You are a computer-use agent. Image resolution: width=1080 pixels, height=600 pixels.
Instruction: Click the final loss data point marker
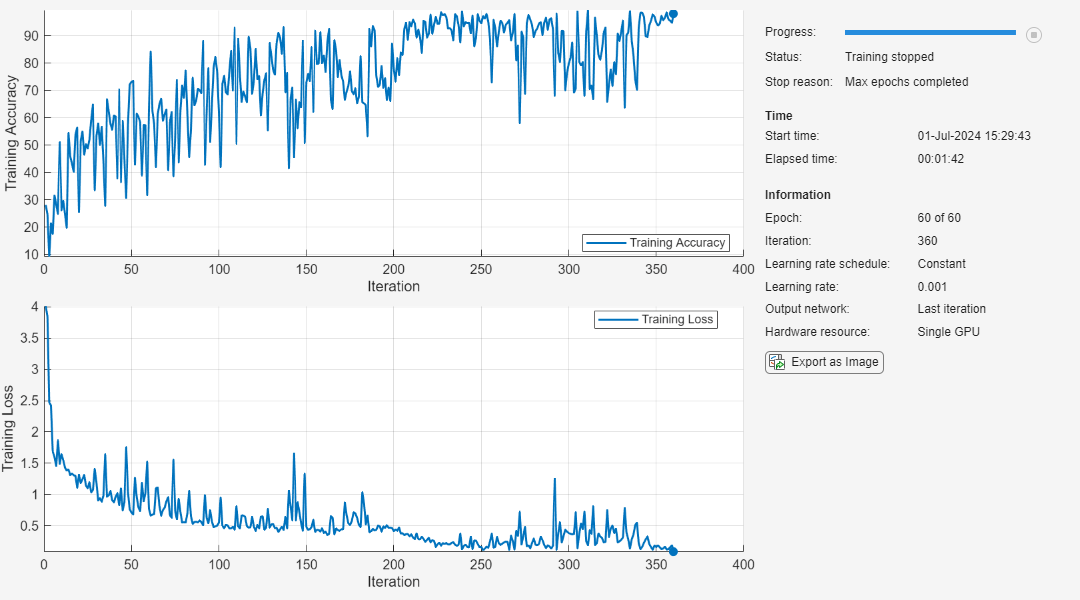[673, 551]
